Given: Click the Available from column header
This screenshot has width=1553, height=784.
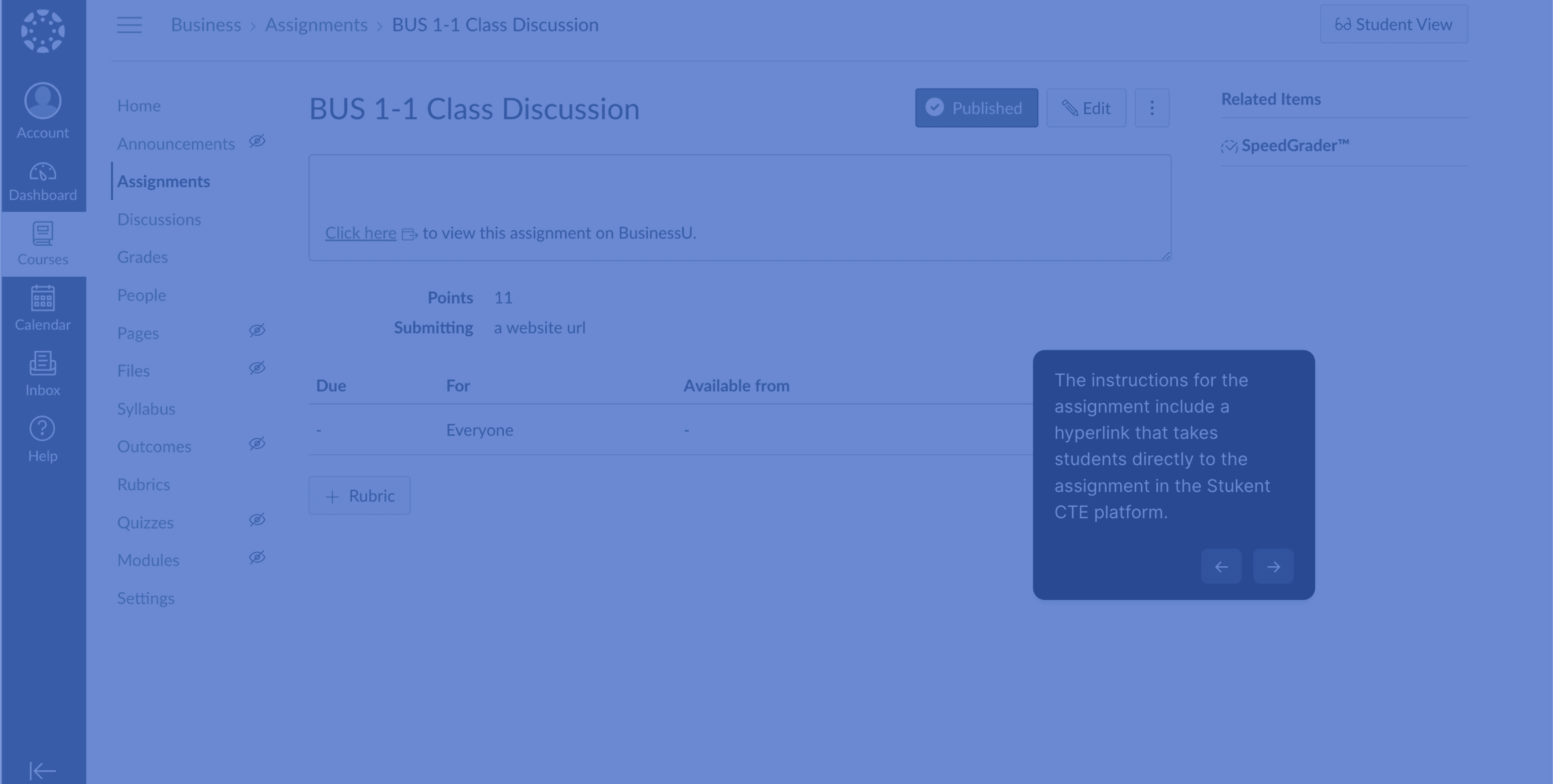Looking at the screenshot, I should (736, 386).
